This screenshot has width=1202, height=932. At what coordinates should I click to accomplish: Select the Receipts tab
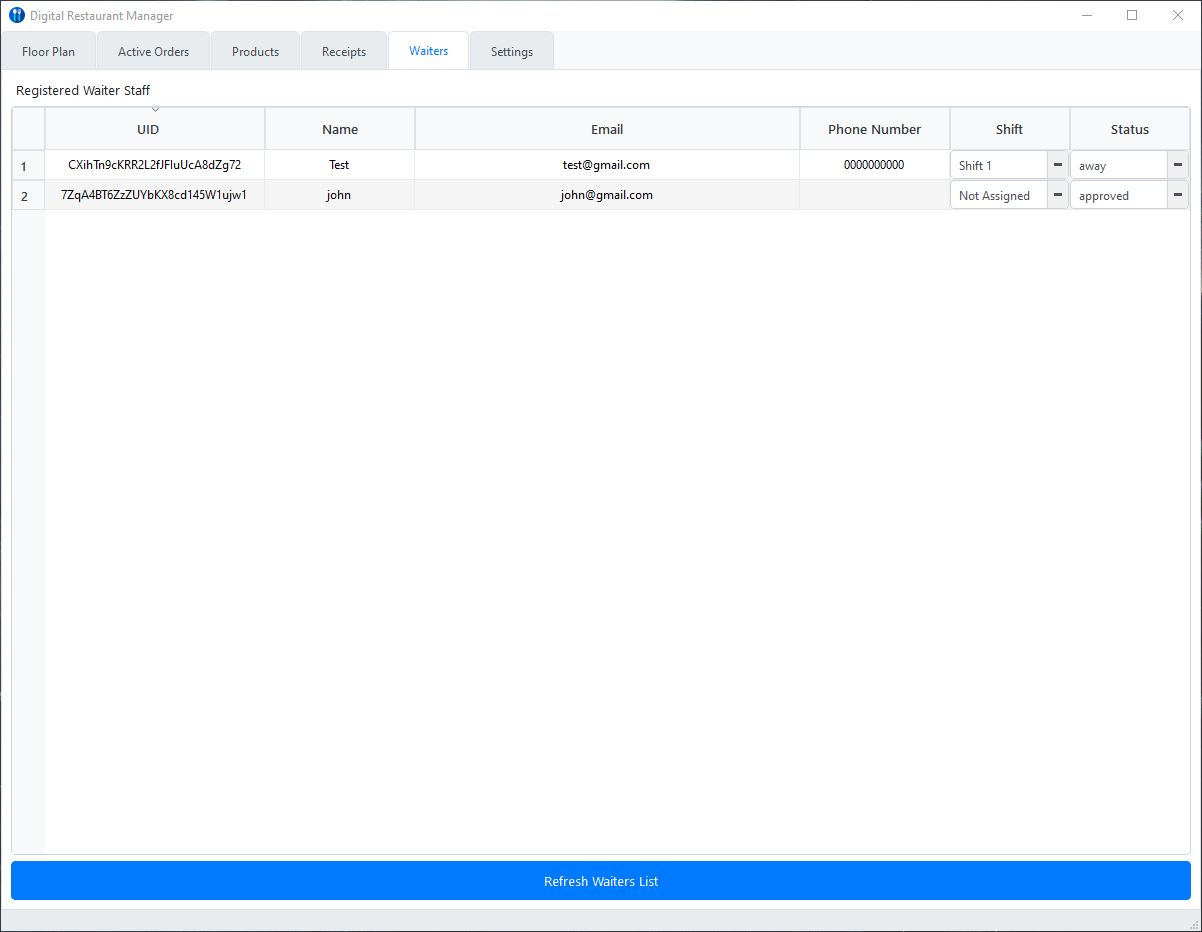tap(344, 51)
